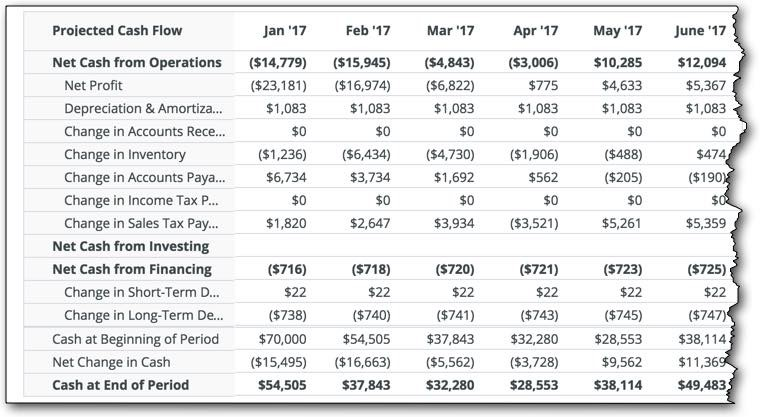
Task: Click Jan '17 Net Profit value ($23,181)
Action: click(278, 86)
